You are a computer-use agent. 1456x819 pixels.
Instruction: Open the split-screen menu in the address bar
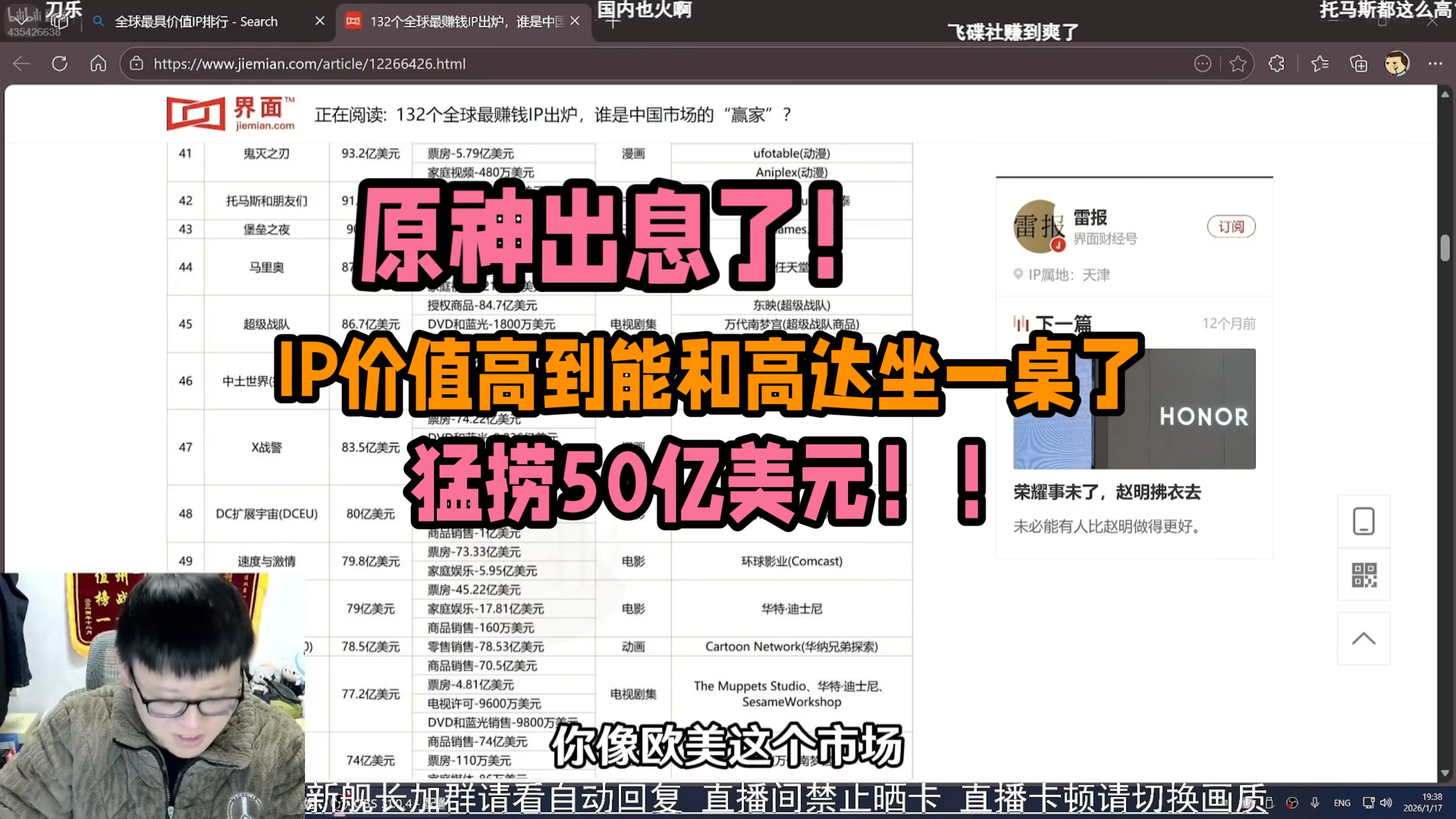[x=1202, y=64]
